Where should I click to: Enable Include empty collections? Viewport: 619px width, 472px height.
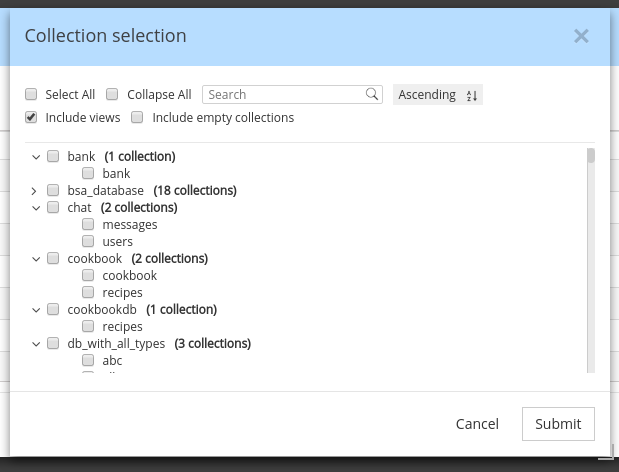tap(138, 117)
